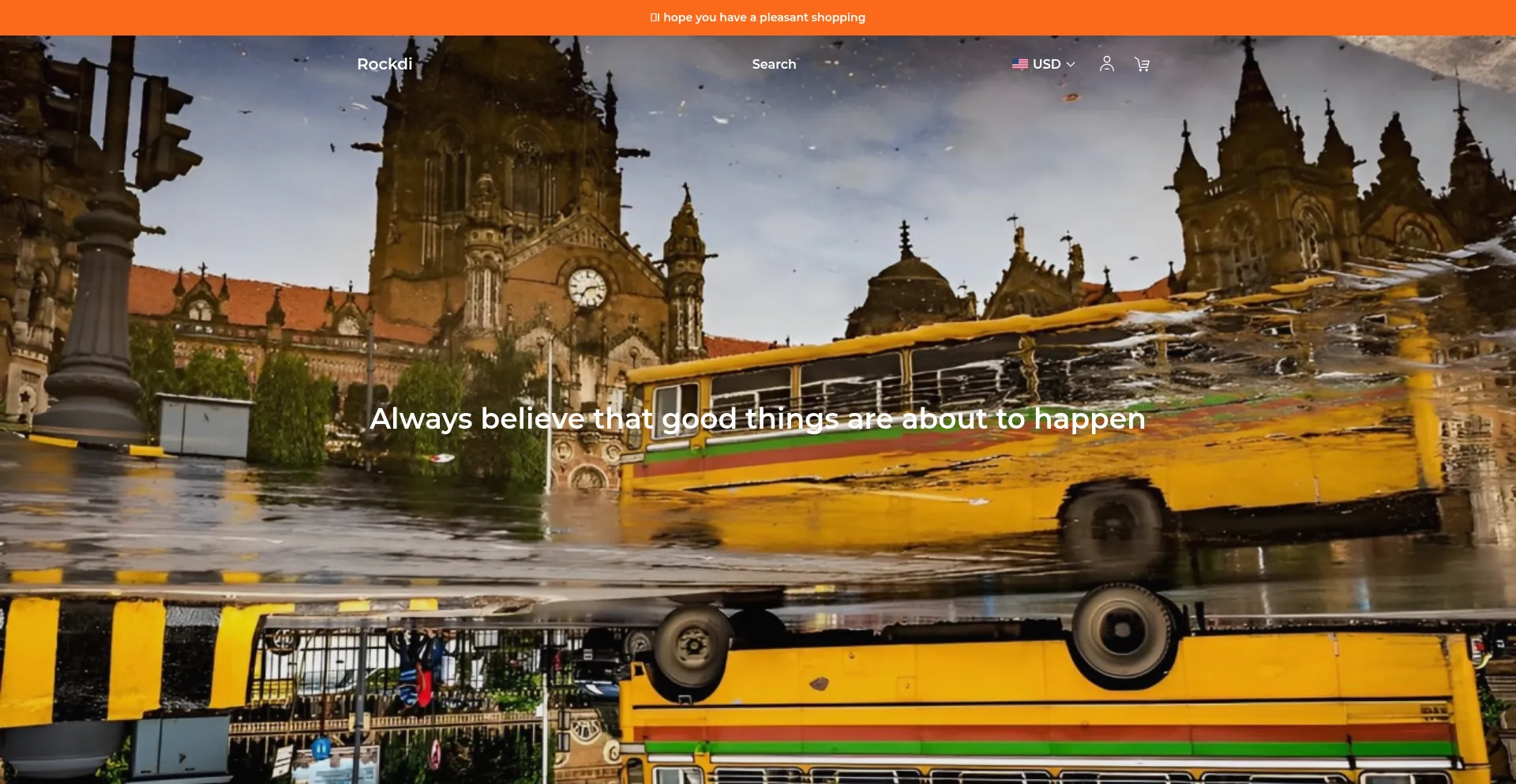Expand the USD currency selector
1516x784 pixels.
(x=1045, y=64)
